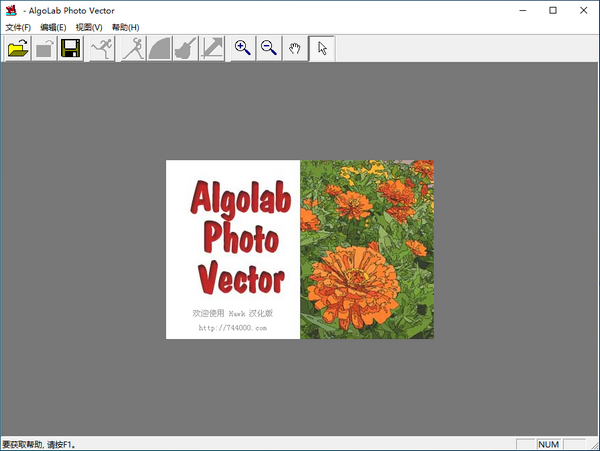Open an image with the folder icon
The image size is (600, 451).
tap(18, 48)
